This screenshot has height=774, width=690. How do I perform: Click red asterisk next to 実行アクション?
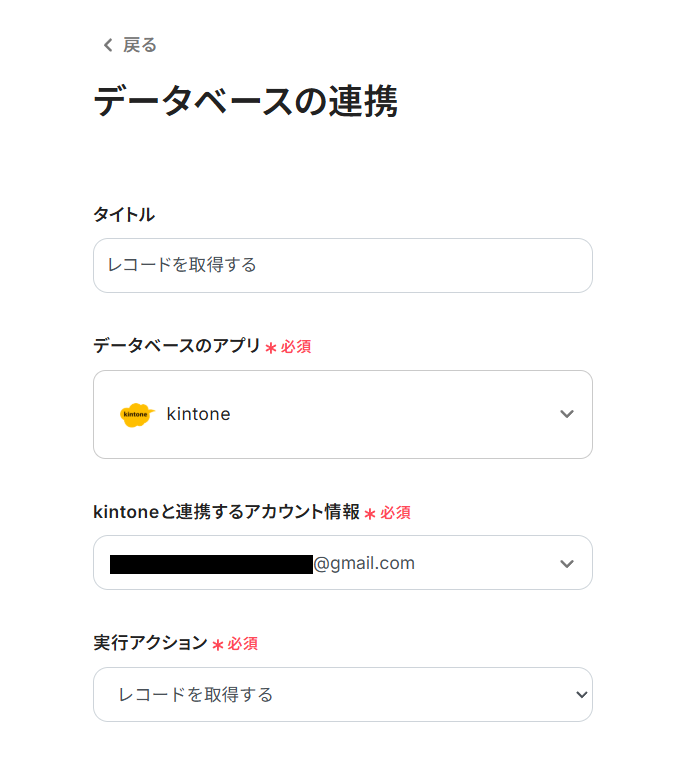click(x=217, y=645)
